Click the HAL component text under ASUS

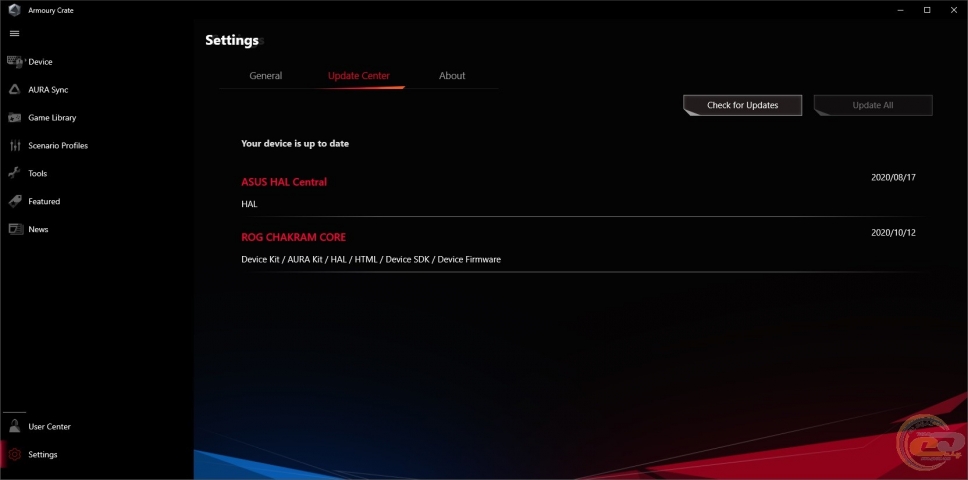point(249,204)
